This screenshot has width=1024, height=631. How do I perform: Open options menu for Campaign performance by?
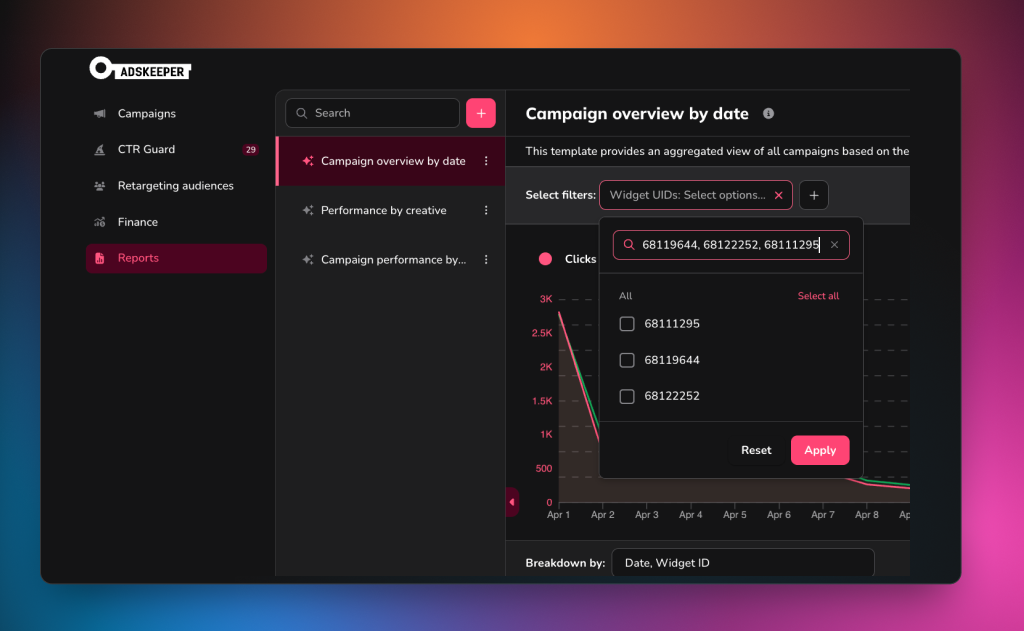[486, 259]
